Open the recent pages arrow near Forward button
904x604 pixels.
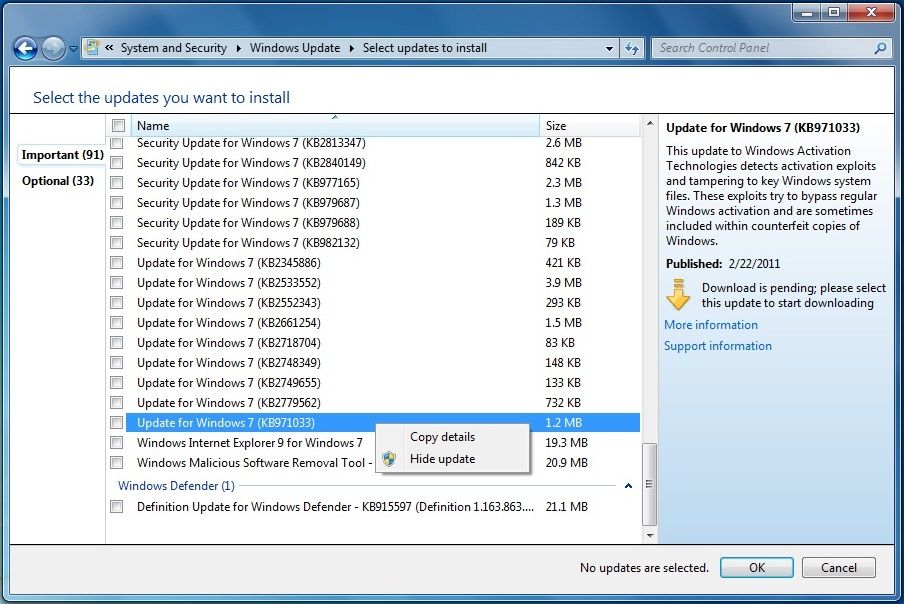click(73, 49)
